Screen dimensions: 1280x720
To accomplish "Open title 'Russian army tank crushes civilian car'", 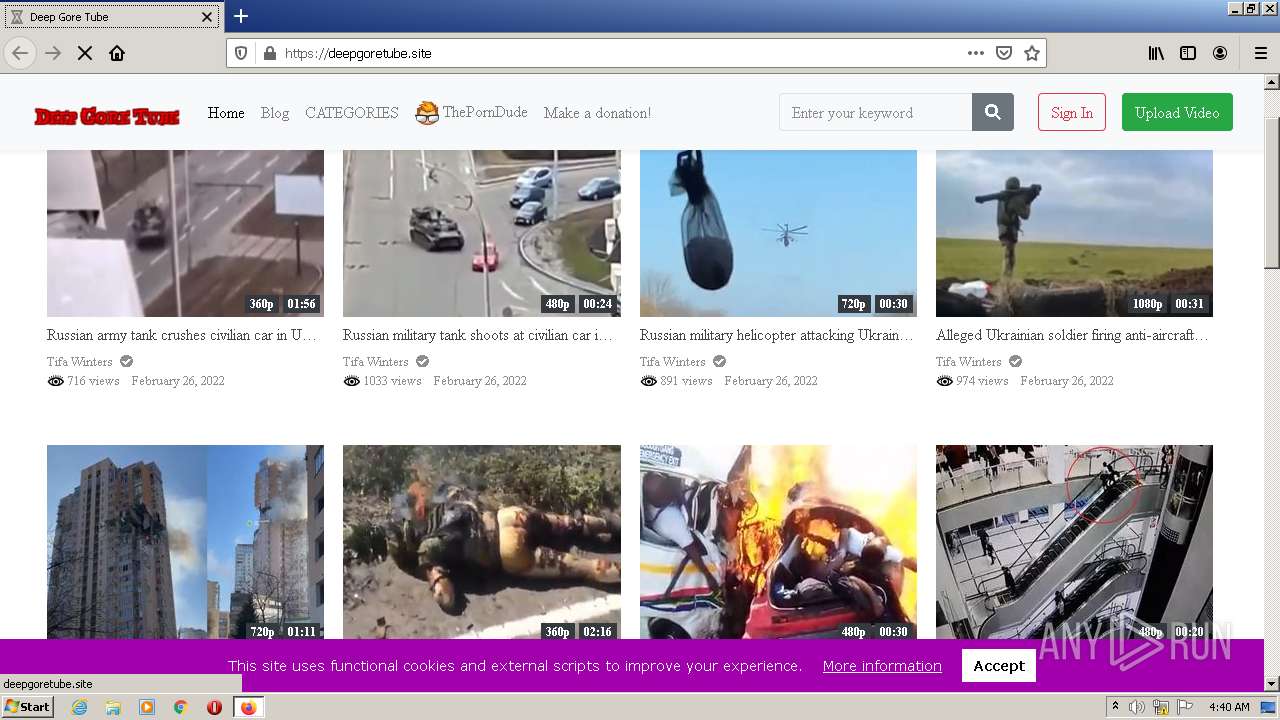I will pos(182,335).
